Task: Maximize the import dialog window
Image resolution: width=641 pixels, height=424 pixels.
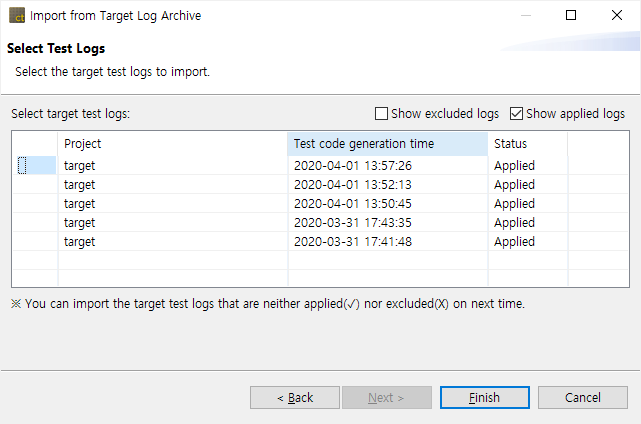Action: coord(571,16)
